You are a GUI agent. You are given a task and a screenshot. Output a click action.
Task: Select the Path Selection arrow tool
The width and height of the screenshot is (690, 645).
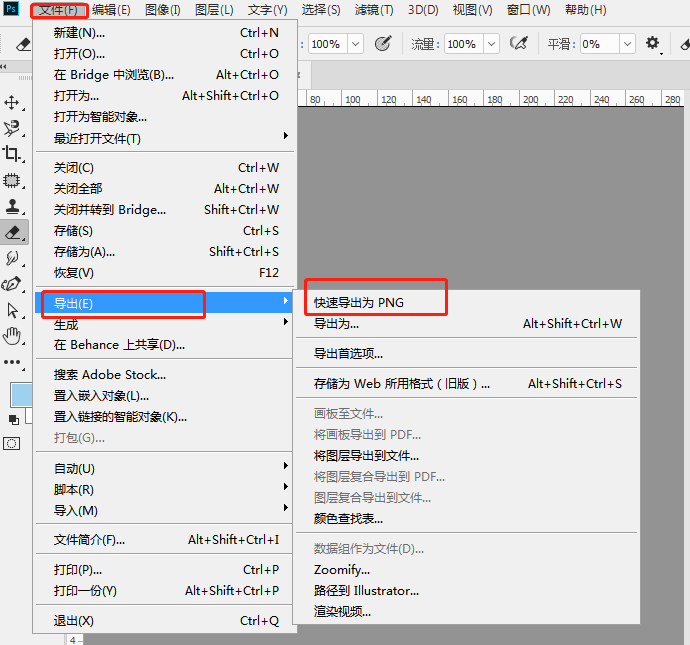coord(12,311)
